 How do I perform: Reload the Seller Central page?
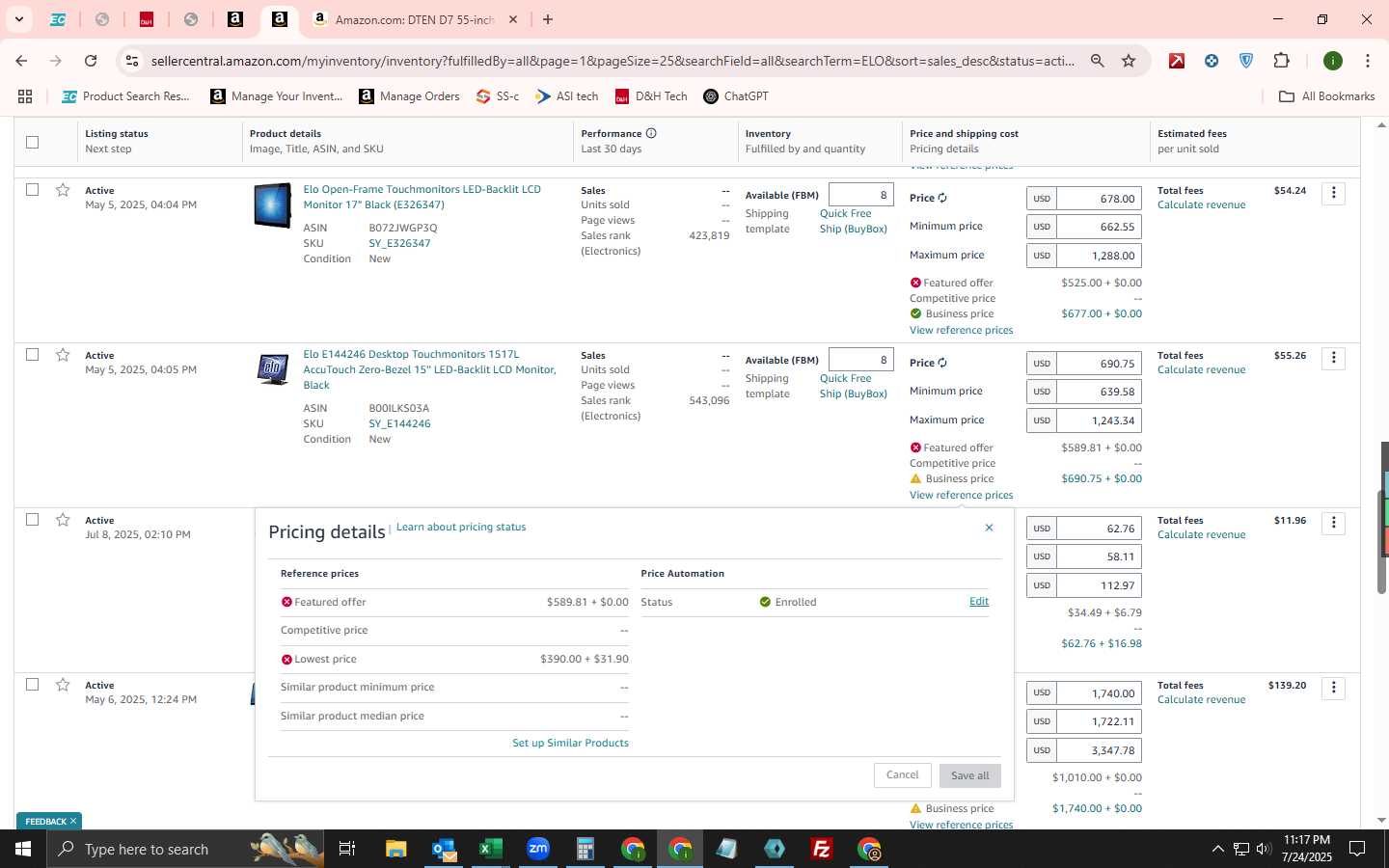(x=91, y=61)
